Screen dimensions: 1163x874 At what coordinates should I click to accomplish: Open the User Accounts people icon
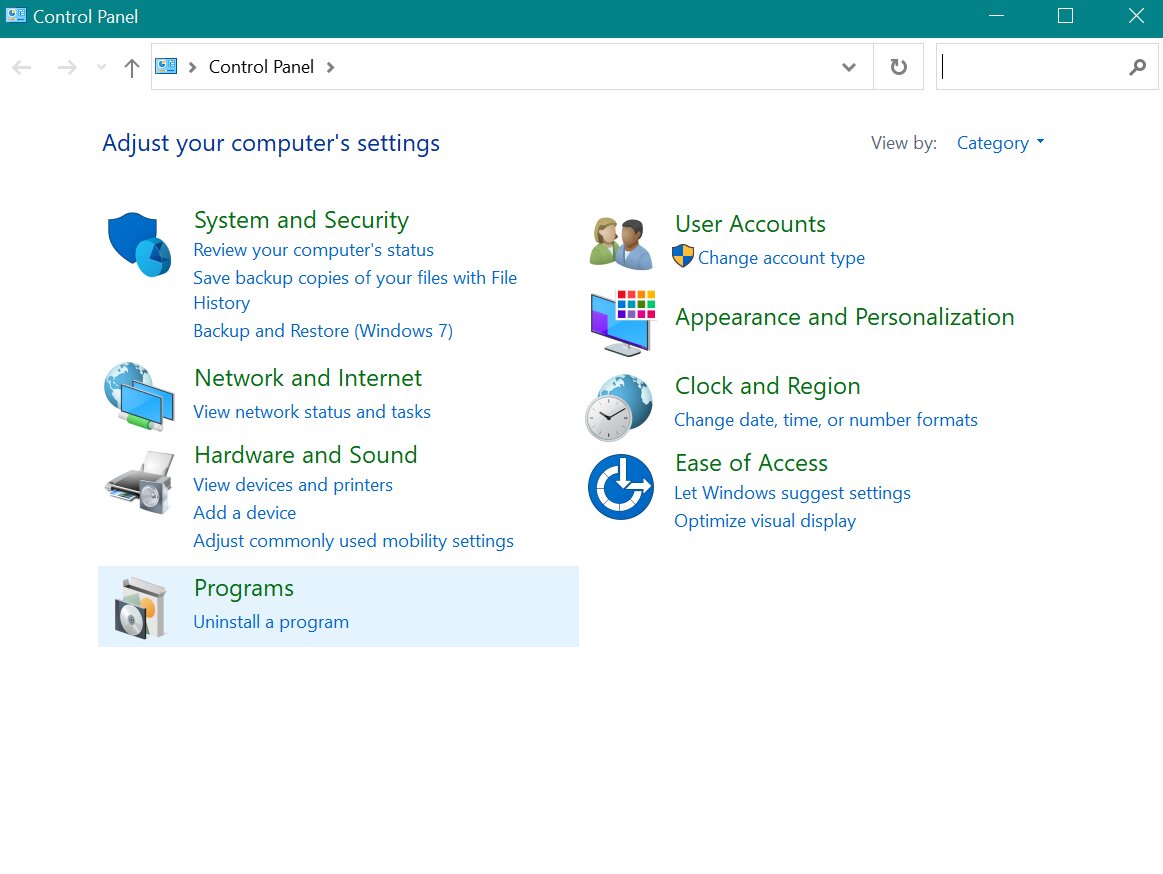621,243
